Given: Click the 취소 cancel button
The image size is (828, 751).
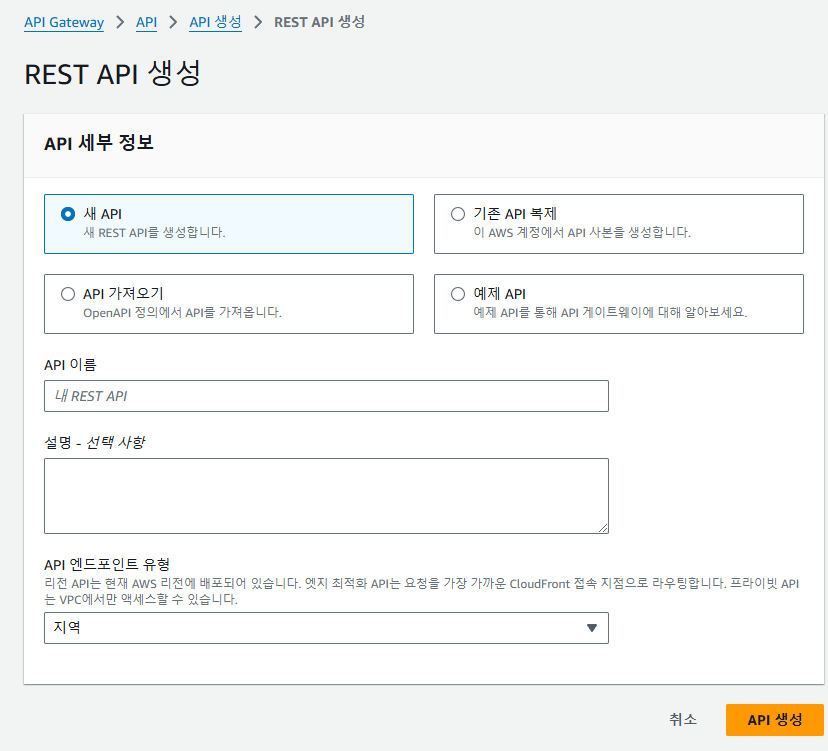Looking at the screenshot, I should coord(683,719).
